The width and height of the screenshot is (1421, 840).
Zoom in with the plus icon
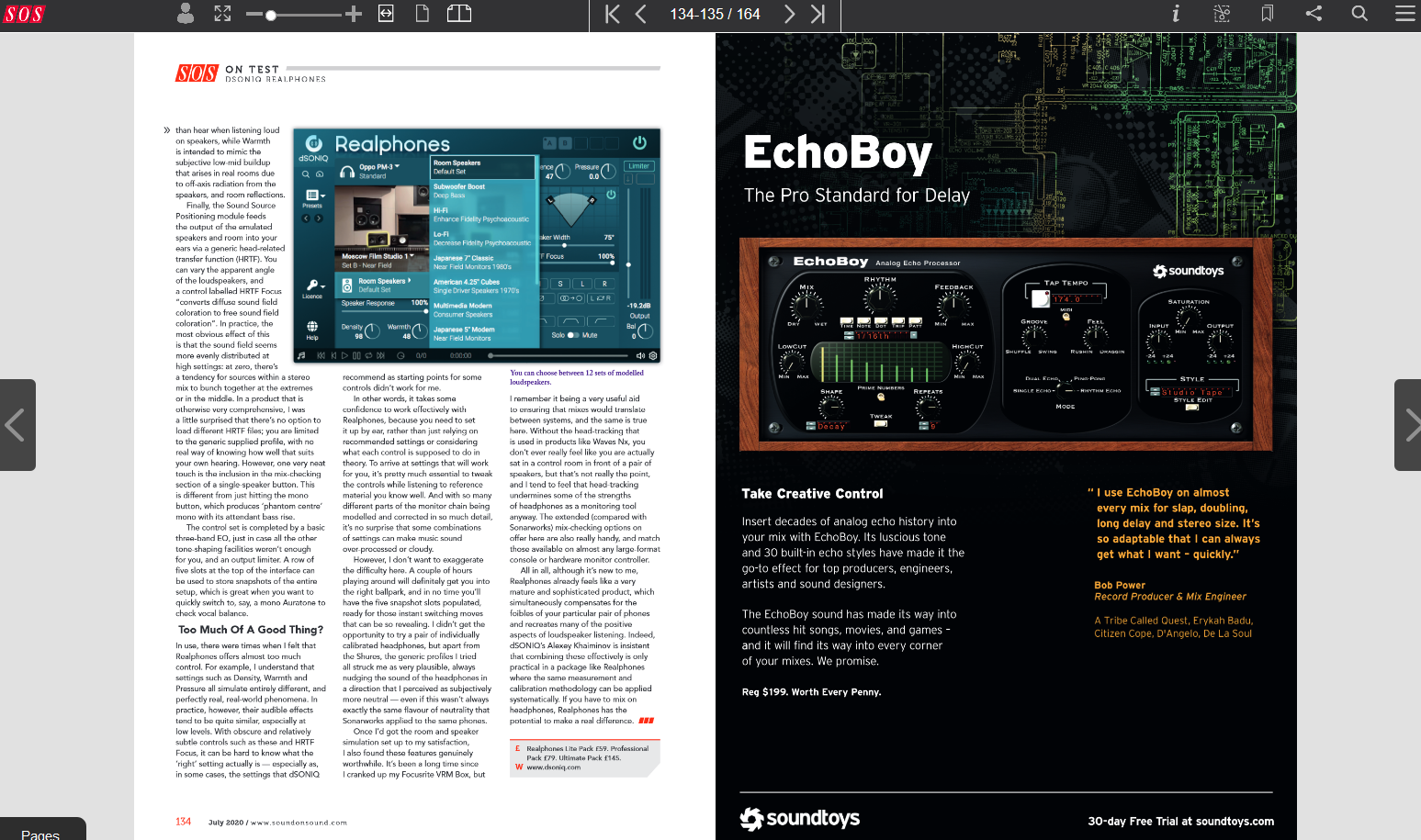[x=353, y=13]
